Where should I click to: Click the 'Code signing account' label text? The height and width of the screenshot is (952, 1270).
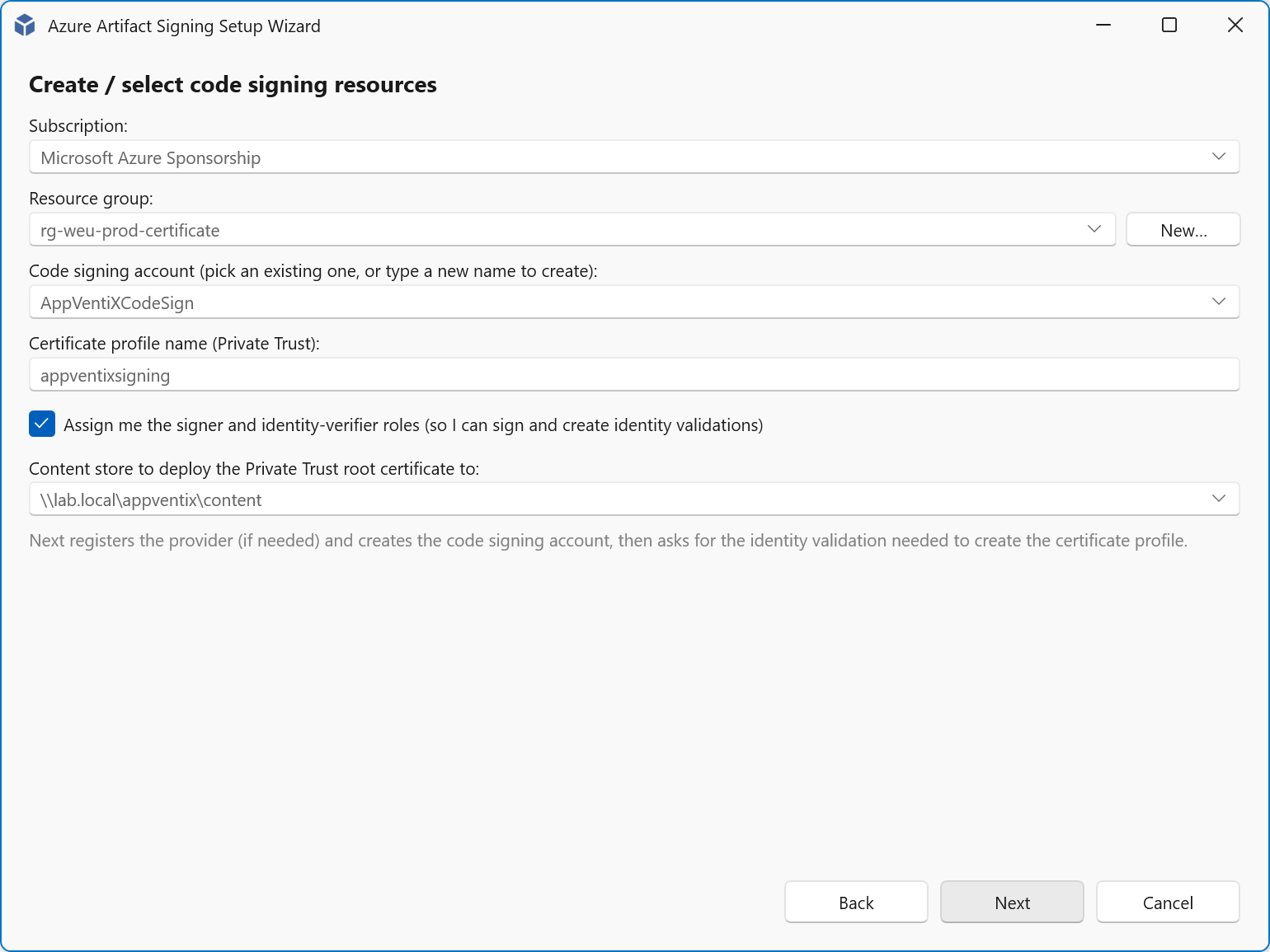[x=313, y=271]
